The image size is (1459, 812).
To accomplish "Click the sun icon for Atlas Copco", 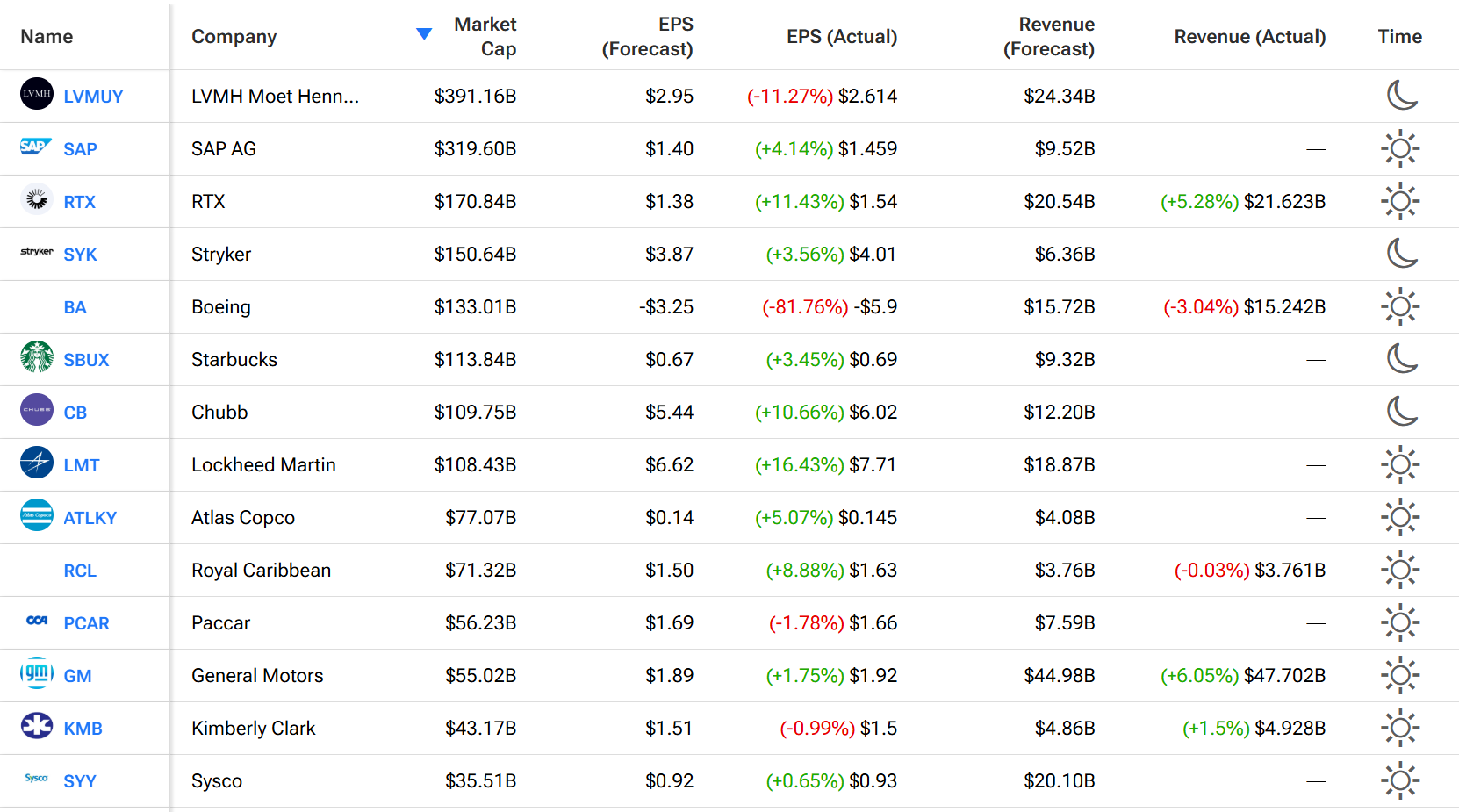I will [x=1400, y=517].
